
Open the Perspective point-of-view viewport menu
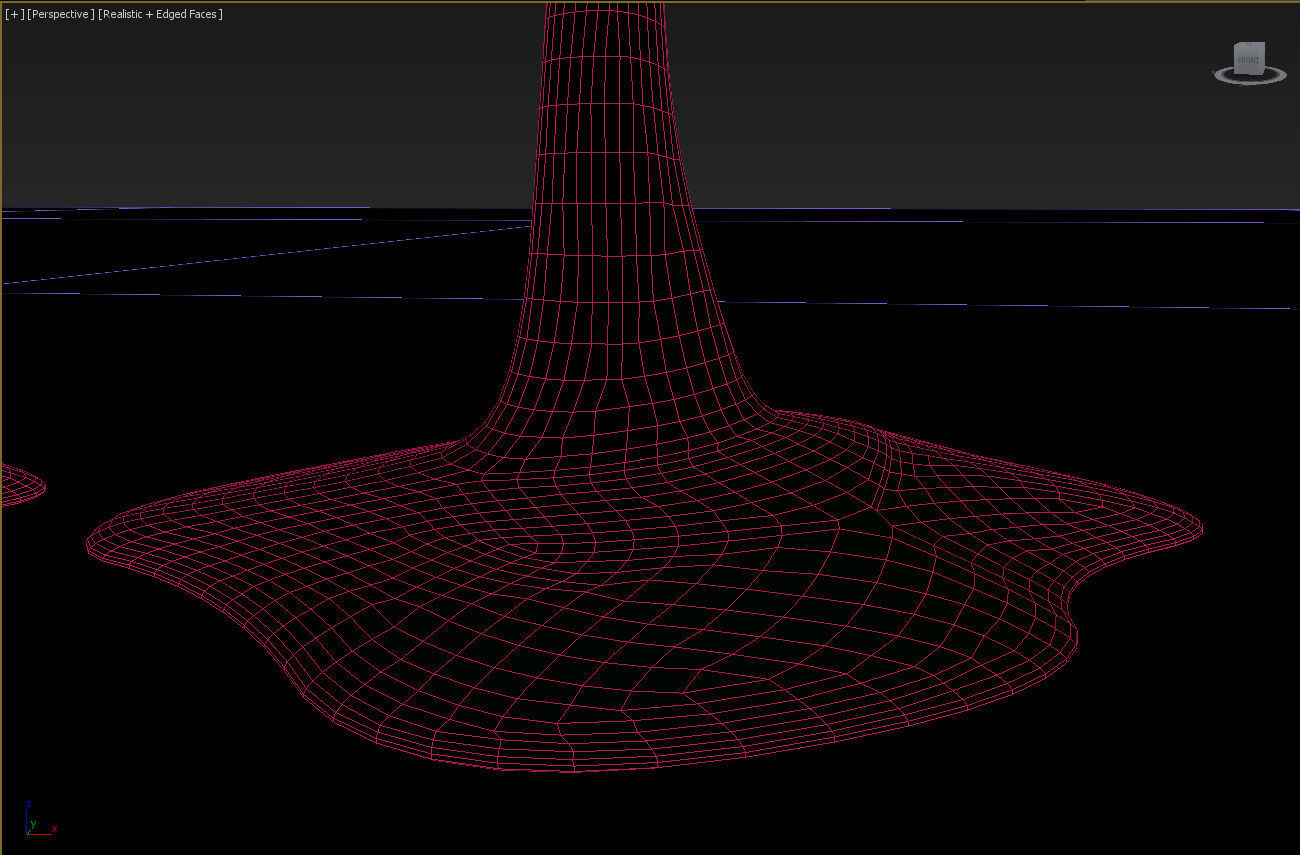[x=61, y=14]
